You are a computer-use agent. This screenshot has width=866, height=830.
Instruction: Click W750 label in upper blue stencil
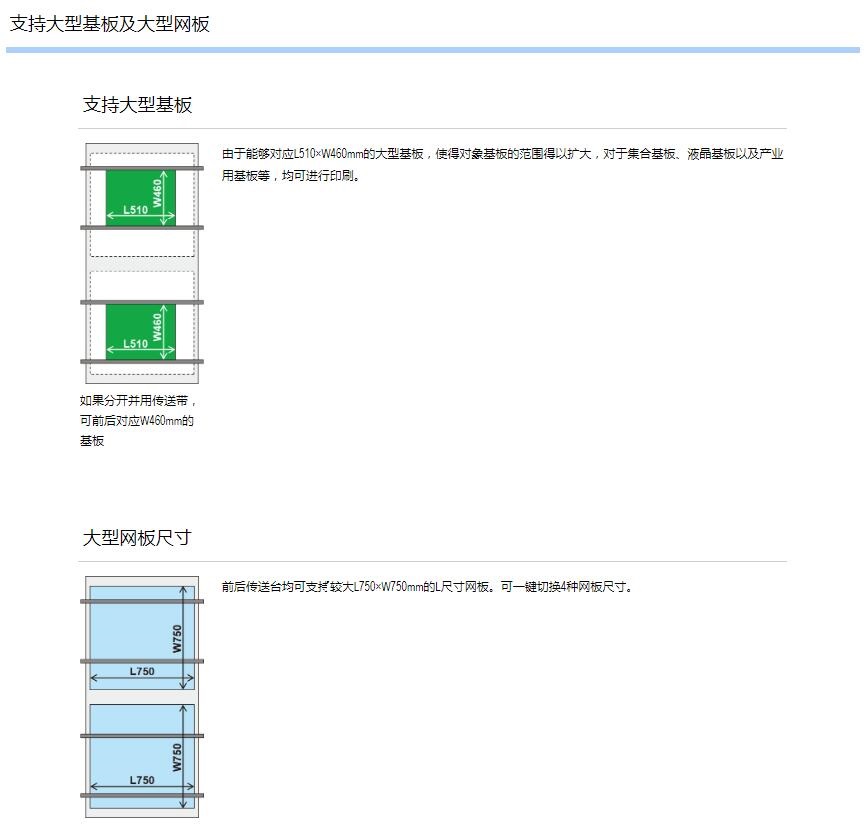pyautogui.click(x=177, y=638)
